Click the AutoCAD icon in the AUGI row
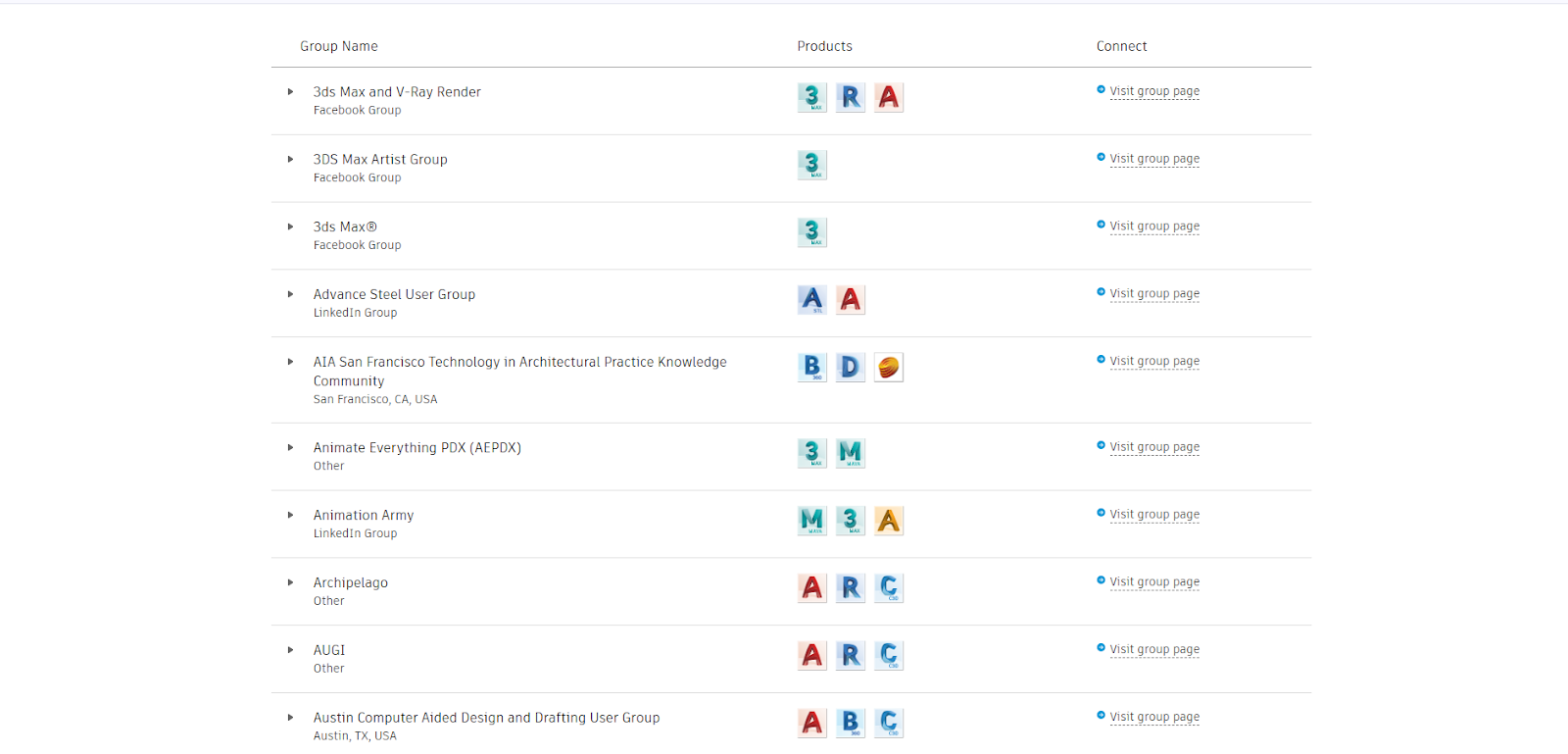The height and width of the screenshot is (754, 1568). [811, 655]
